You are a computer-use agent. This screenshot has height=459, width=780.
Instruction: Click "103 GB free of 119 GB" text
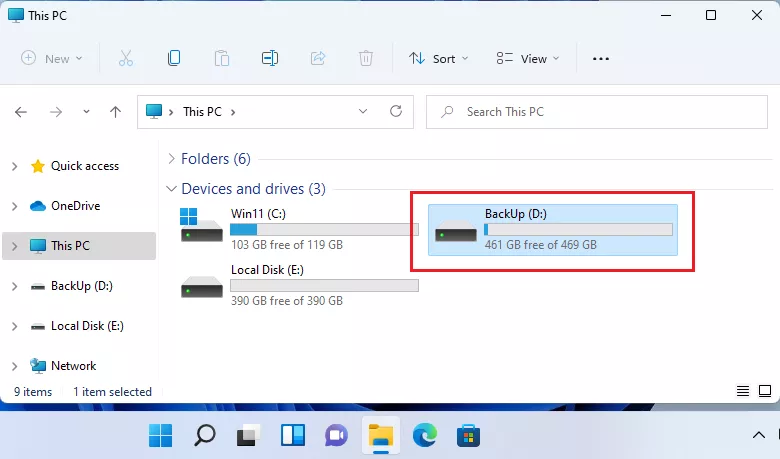tap(287, 245)
